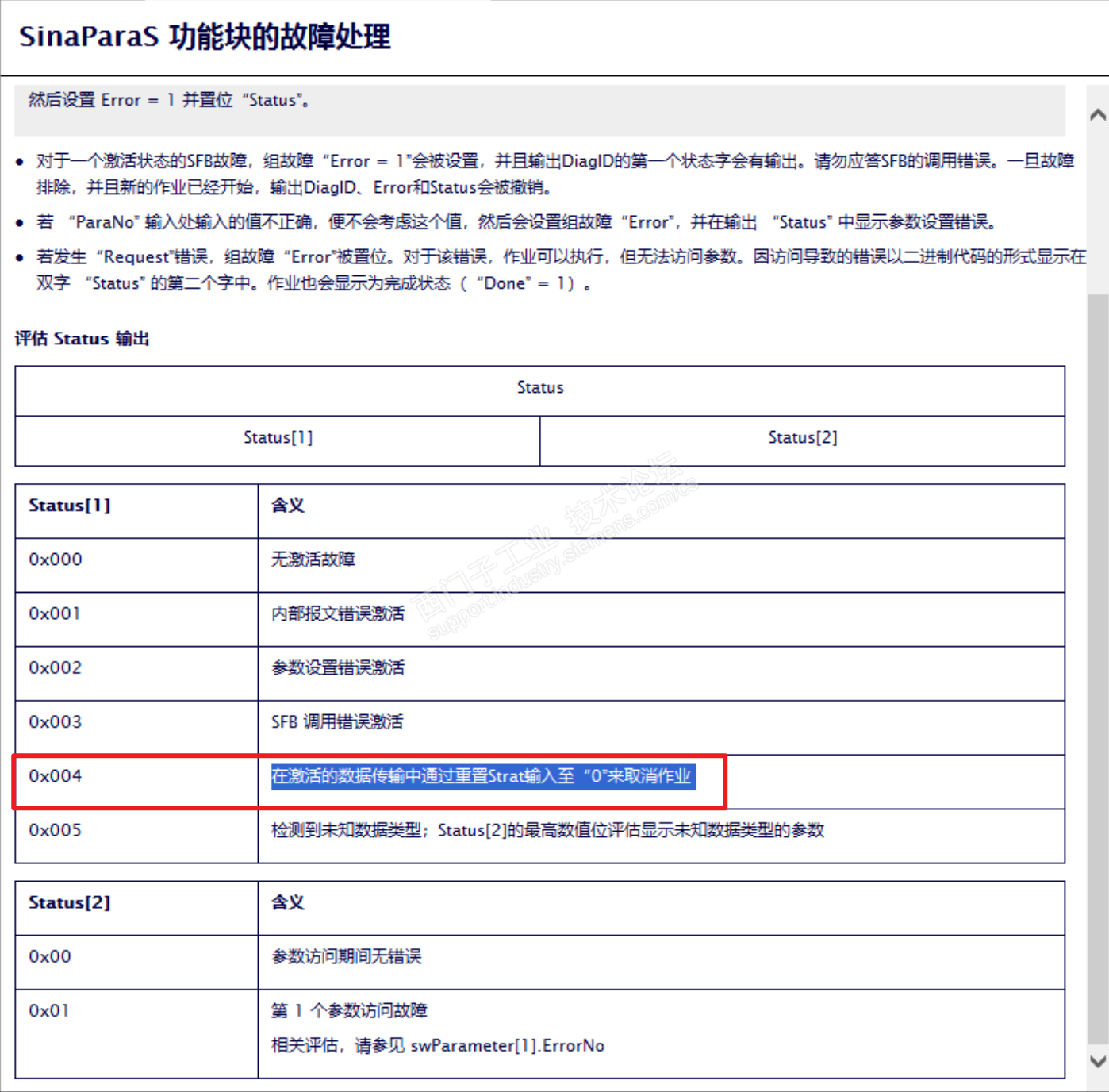Click the scrollbar down arrow
Screen dimensions: 1109x1092
tap(1098, 1061)
